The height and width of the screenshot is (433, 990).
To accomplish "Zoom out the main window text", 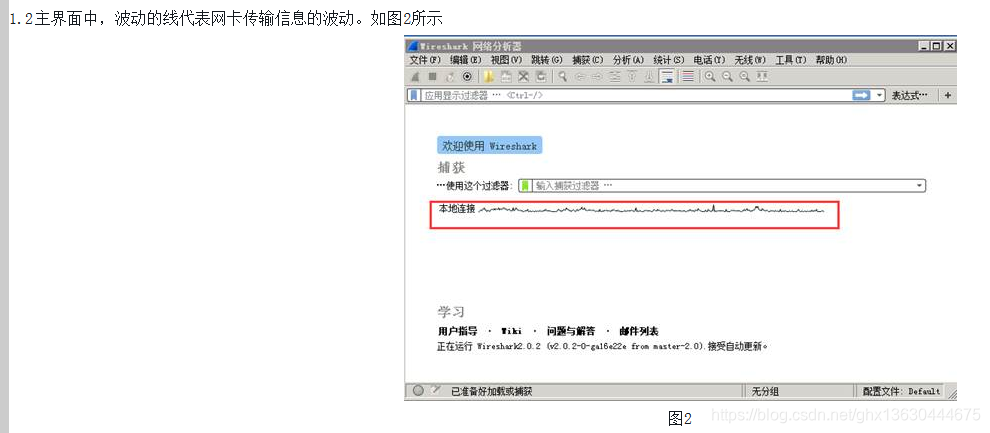I will (727, 76).
